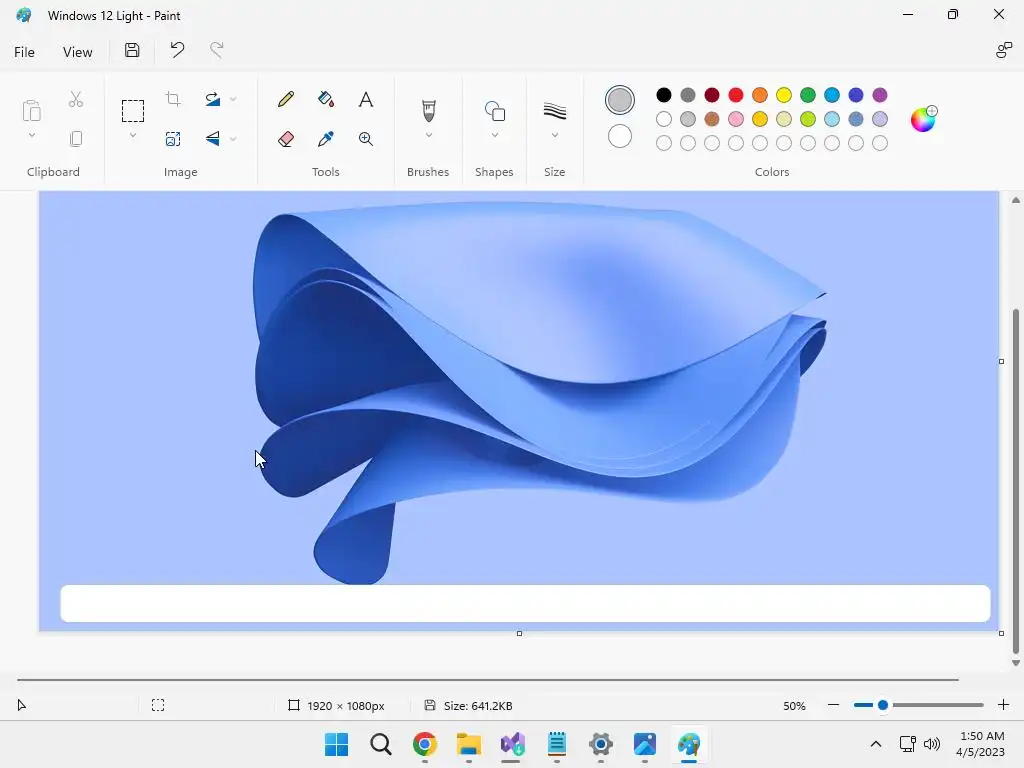Open the View menu

pyautogui.click(x=77, y=52)
